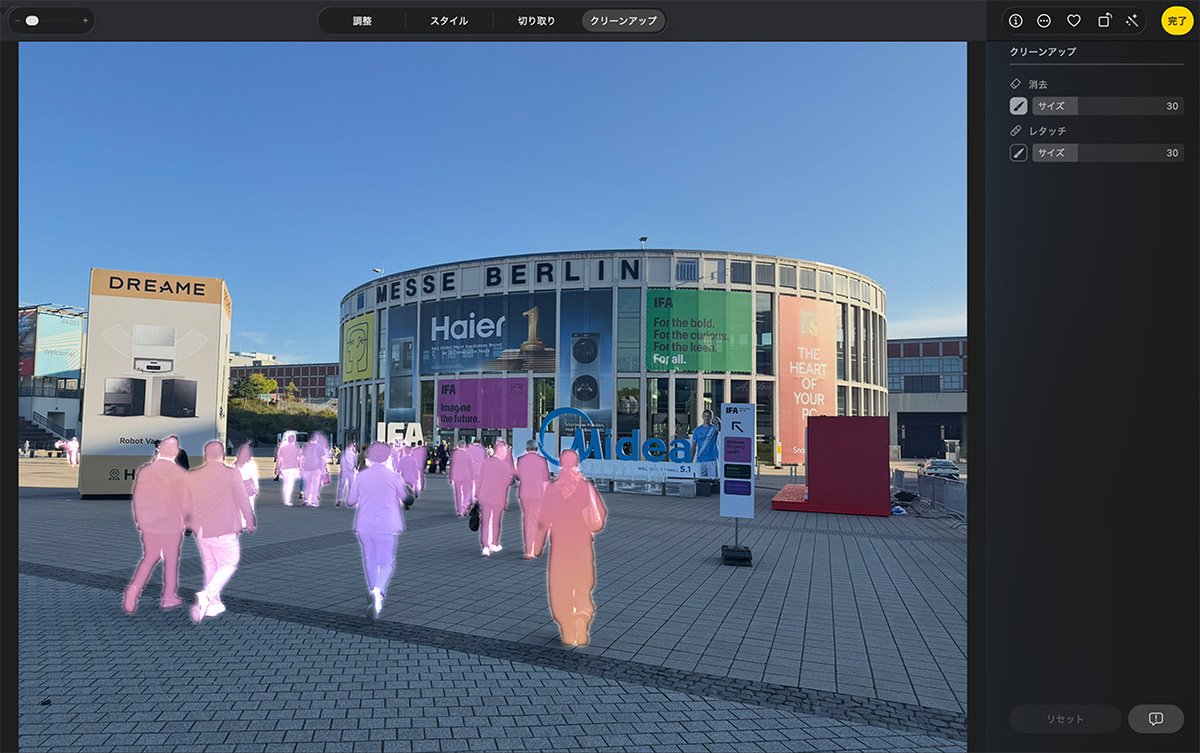Switch to the スタイル tab

click(x=449, y=20)
